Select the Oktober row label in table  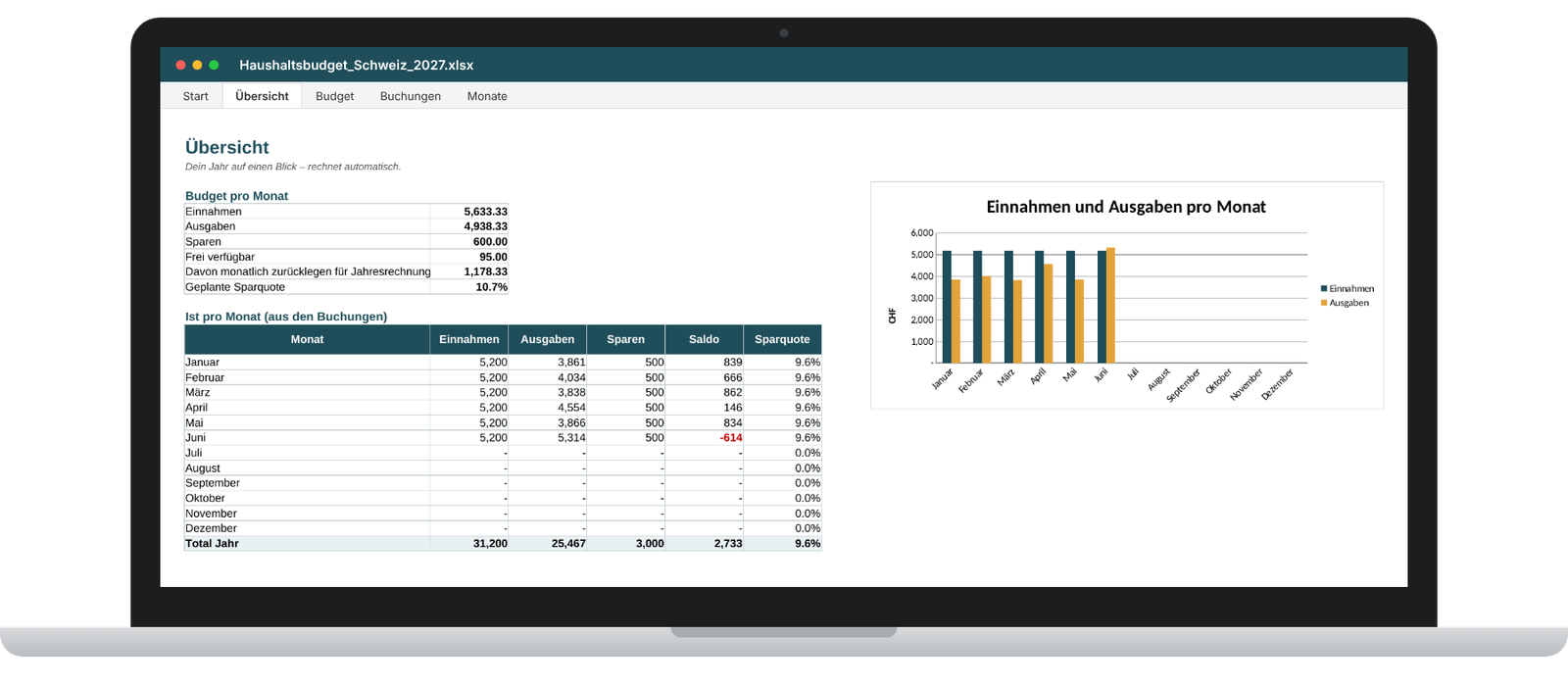click(x=206, y=498)
